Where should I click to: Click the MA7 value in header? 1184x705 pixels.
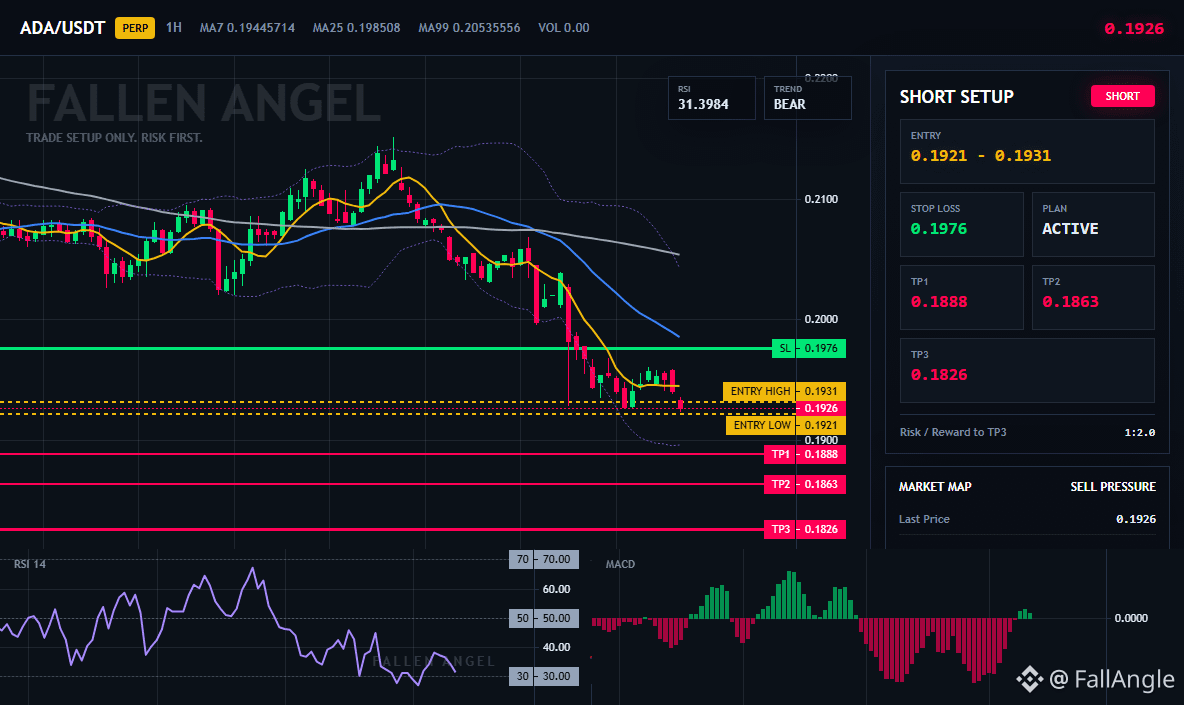(247, 28)
